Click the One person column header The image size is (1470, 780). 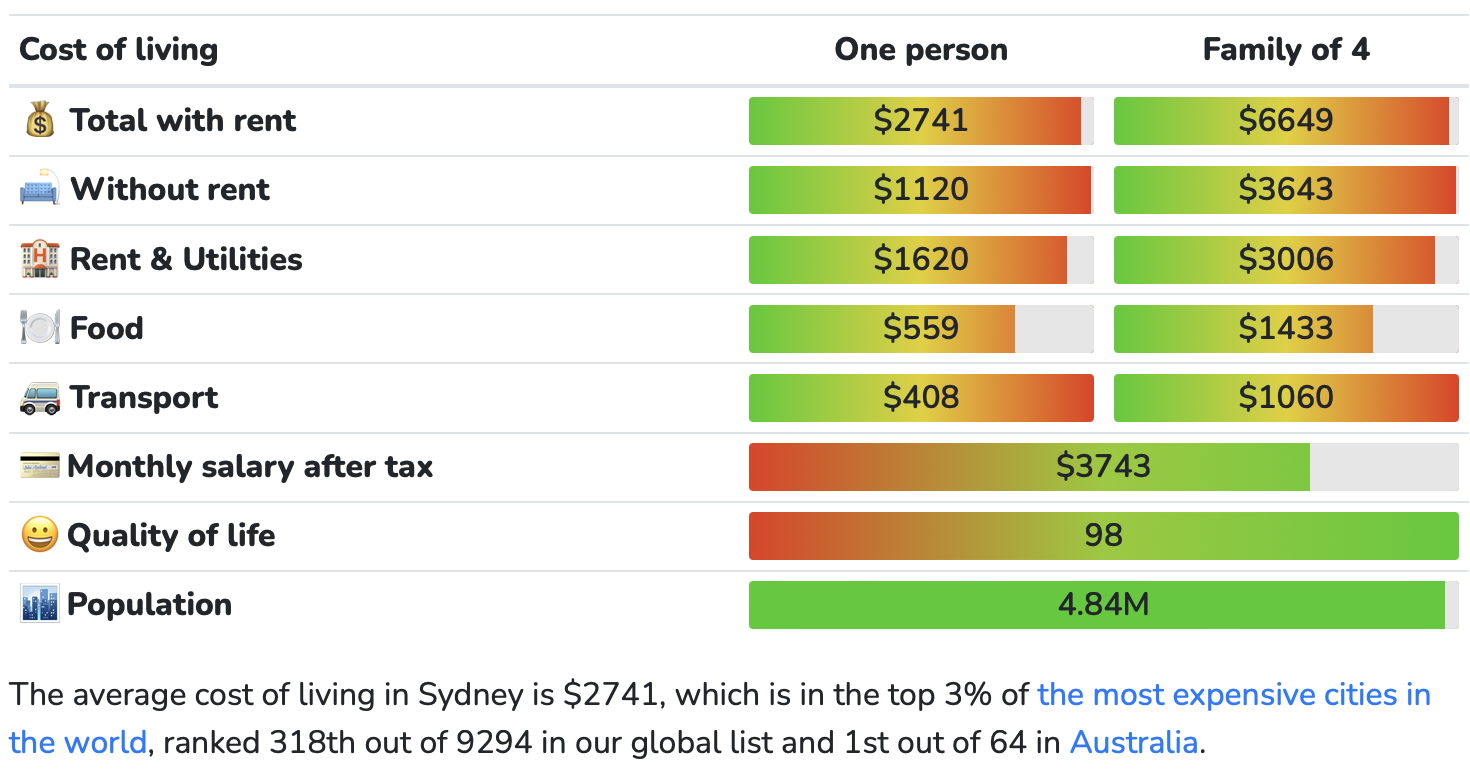(x=921, y=50)
